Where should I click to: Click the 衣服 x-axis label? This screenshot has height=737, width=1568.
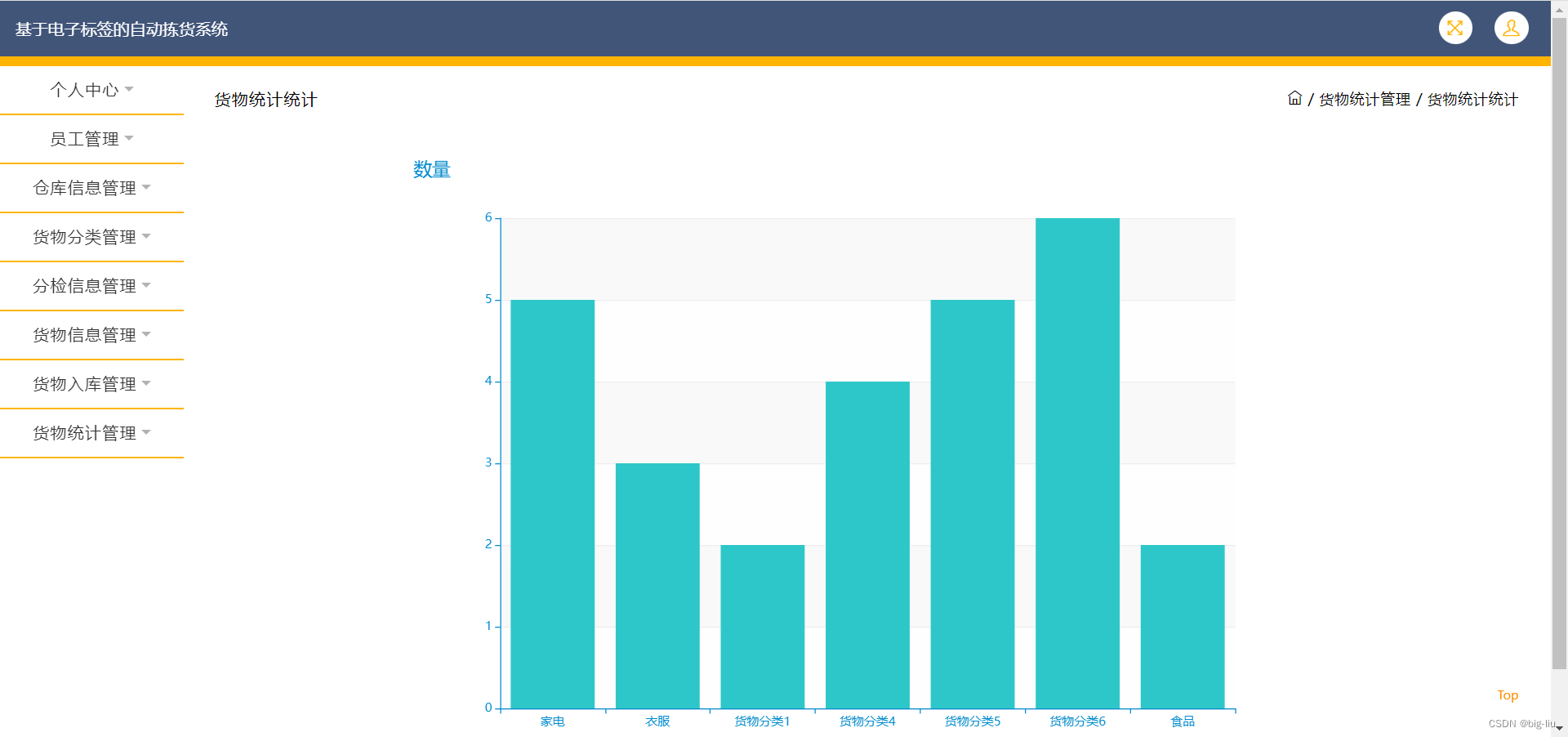657,721
